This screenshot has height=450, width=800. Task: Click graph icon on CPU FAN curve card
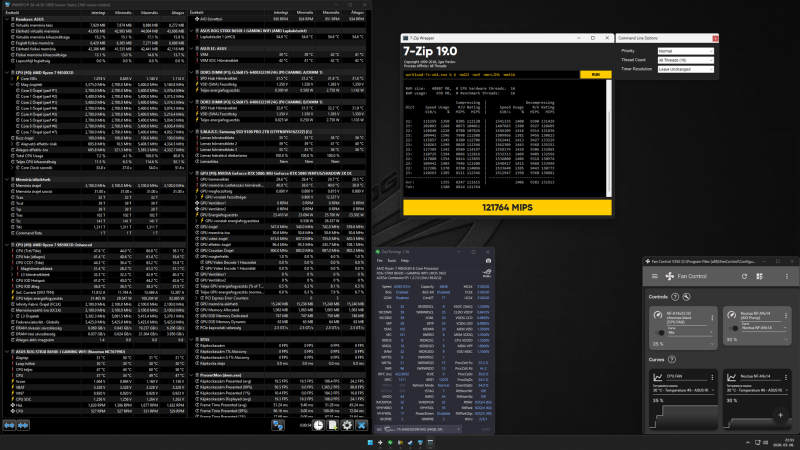pos(658,378)
